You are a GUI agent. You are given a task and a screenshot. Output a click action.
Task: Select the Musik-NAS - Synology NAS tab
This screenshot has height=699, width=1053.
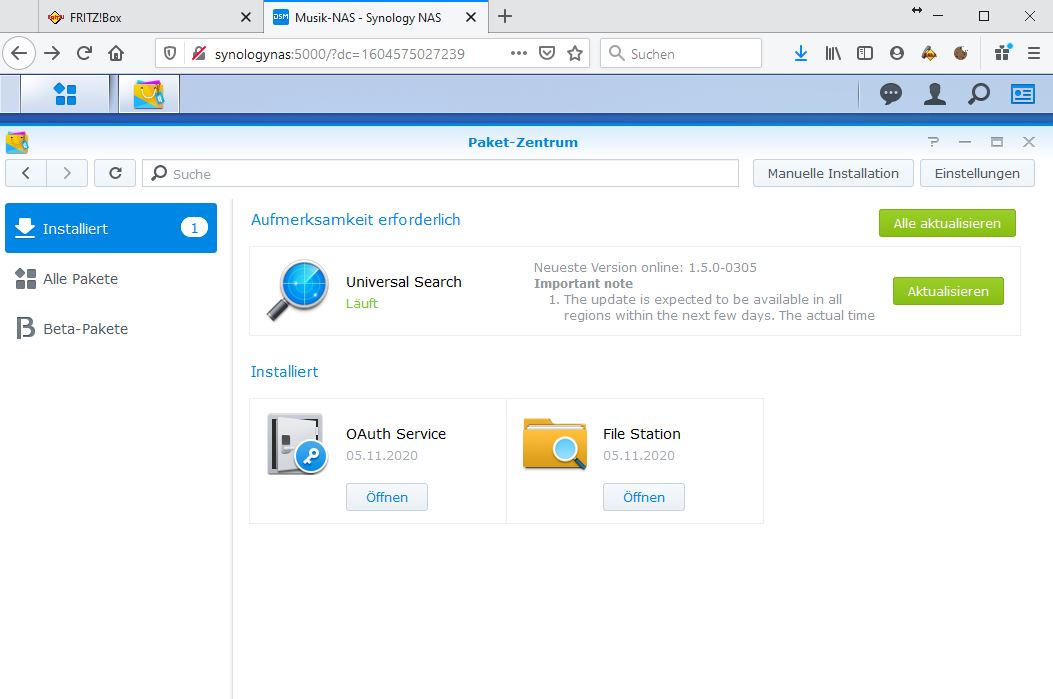375,17
